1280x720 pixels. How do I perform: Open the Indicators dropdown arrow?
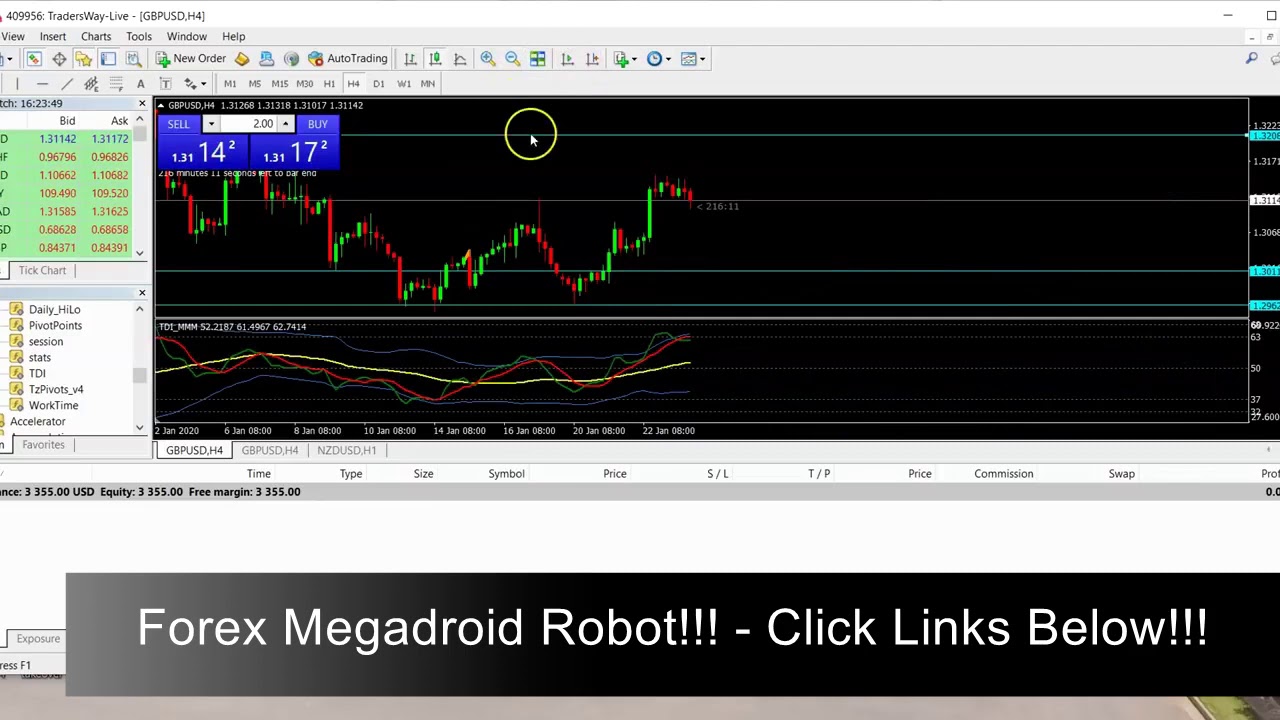click(x=634, y=59)
